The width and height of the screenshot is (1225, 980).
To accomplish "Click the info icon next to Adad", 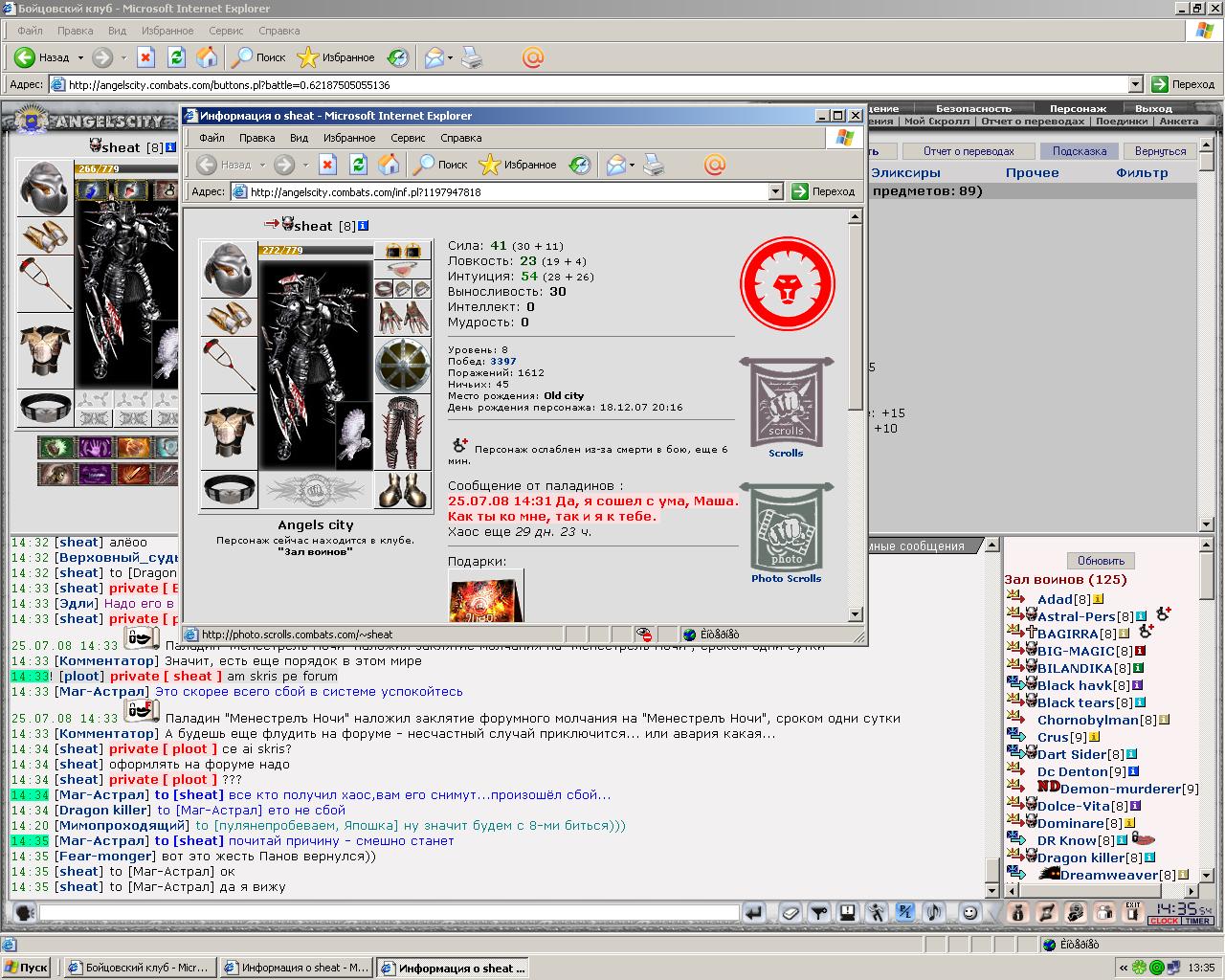I will [x=1098, y=599].
